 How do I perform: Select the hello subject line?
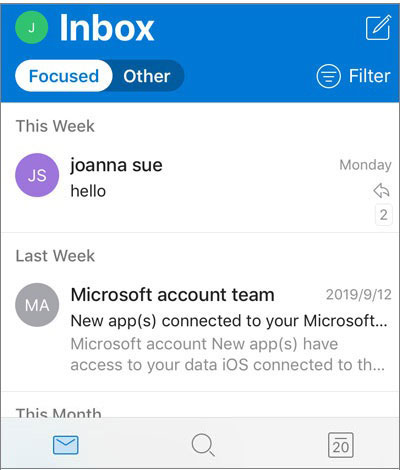pyautogui.click(x=88, y=191)
